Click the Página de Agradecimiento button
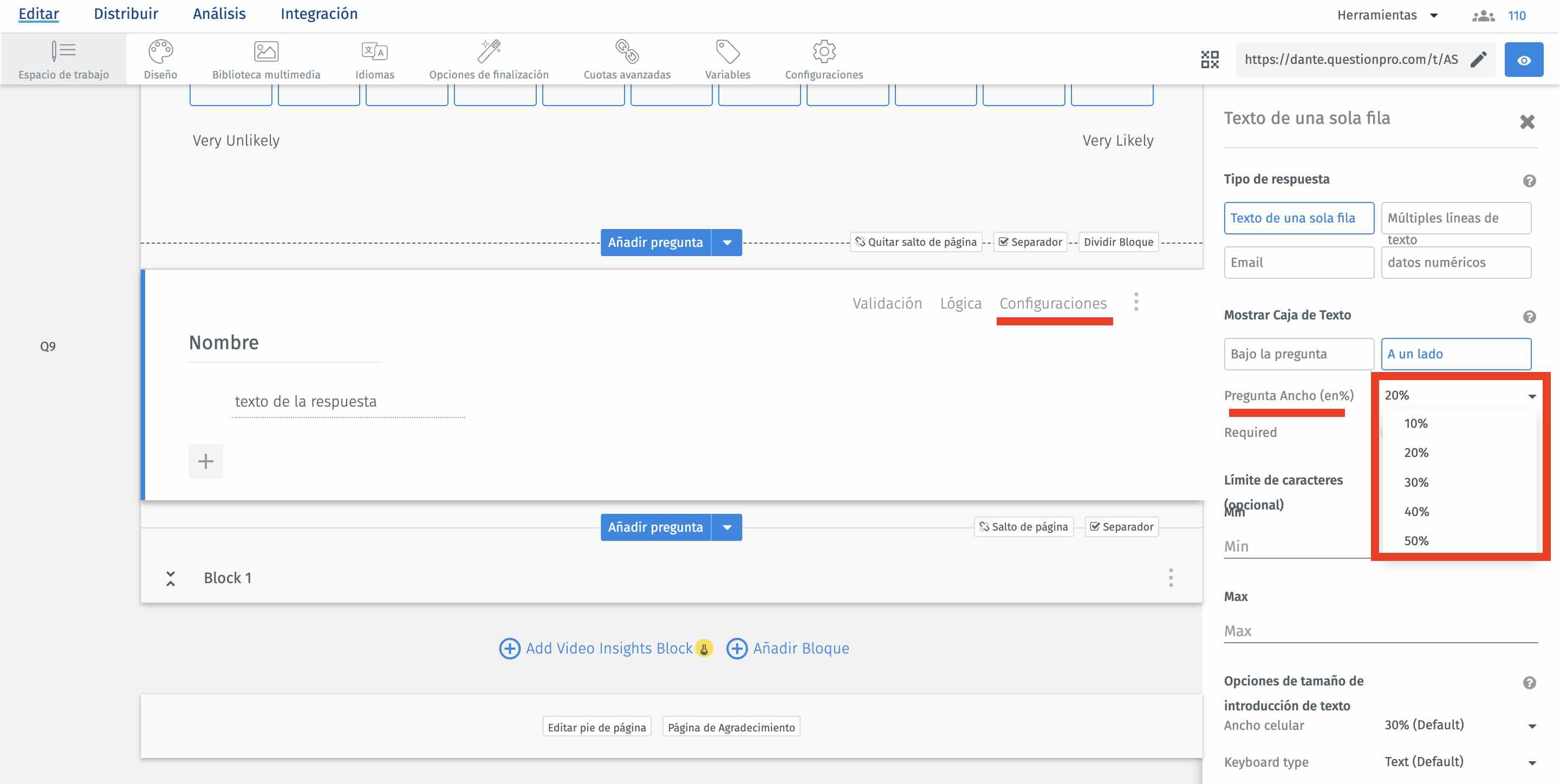 731,727
